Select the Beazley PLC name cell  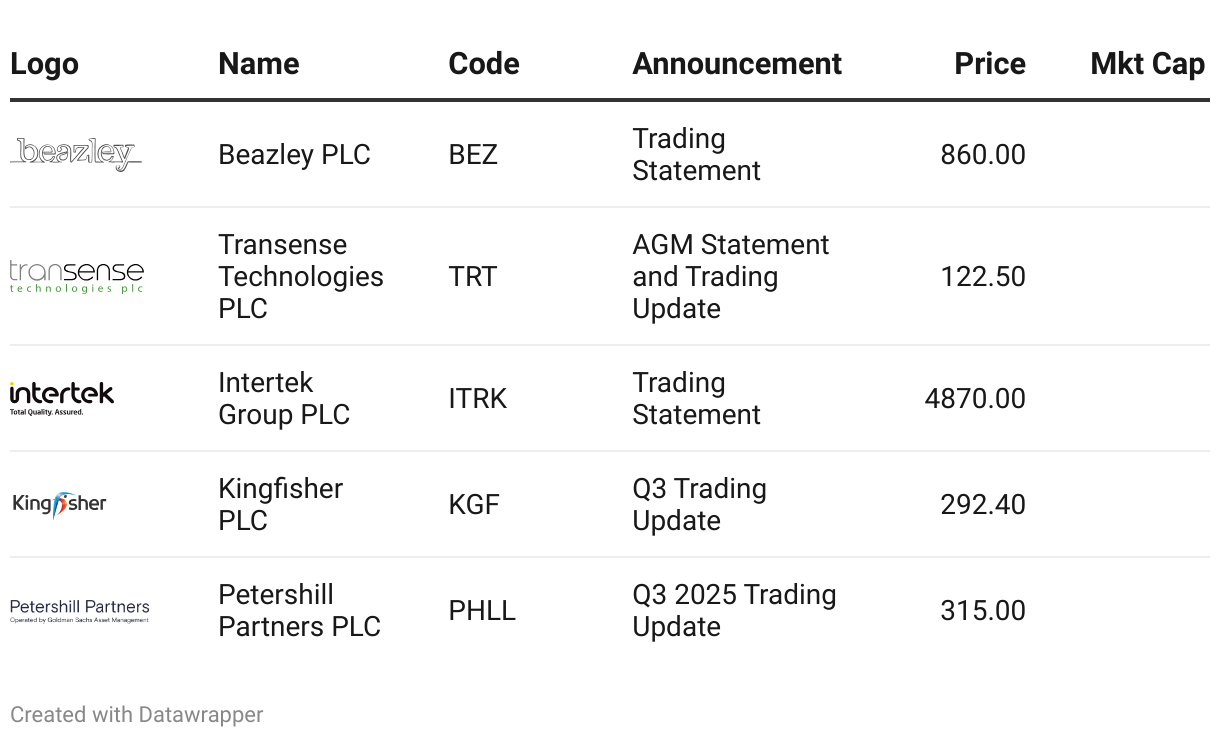point(294,155)
